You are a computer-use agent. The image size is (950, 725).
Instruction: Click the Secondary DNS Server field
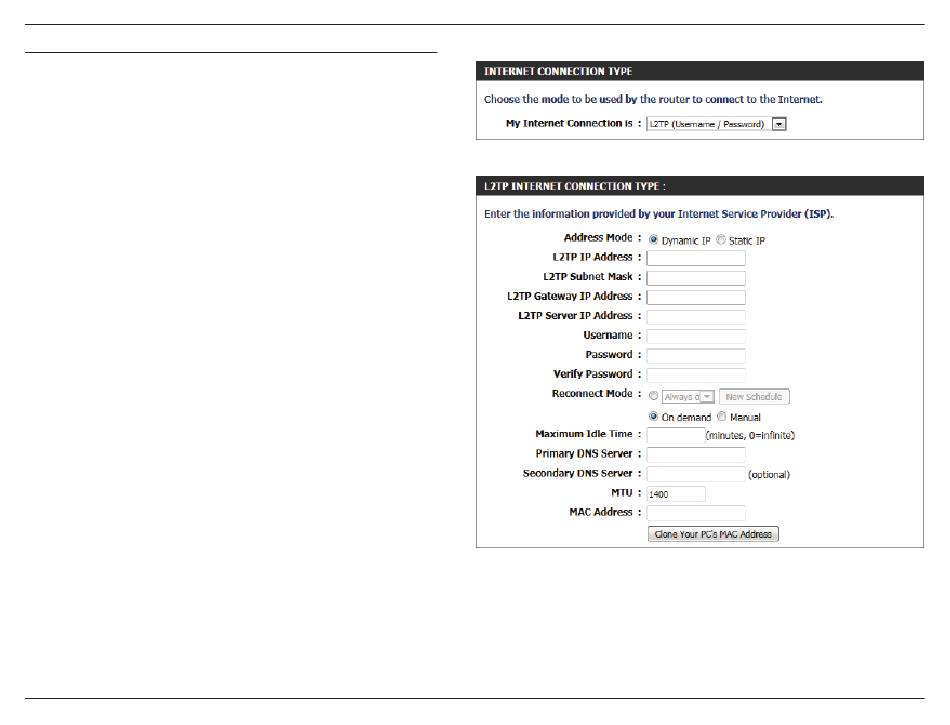[696, 474]
